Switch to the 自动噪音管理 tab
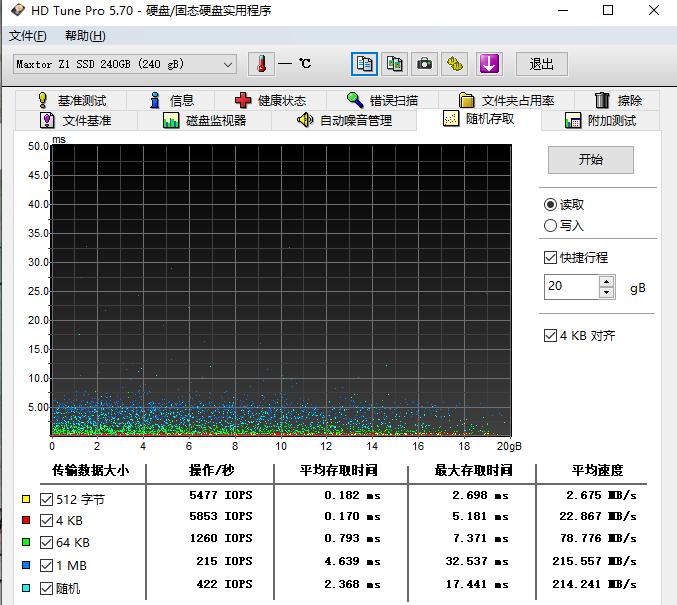This screenshot has height=605, width=677. (x=344, y=120)
